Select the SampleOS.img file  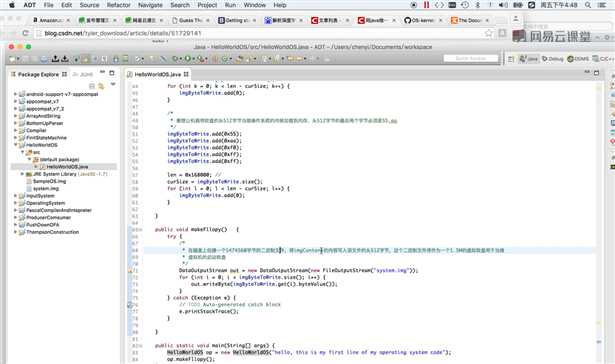(49, 181)
